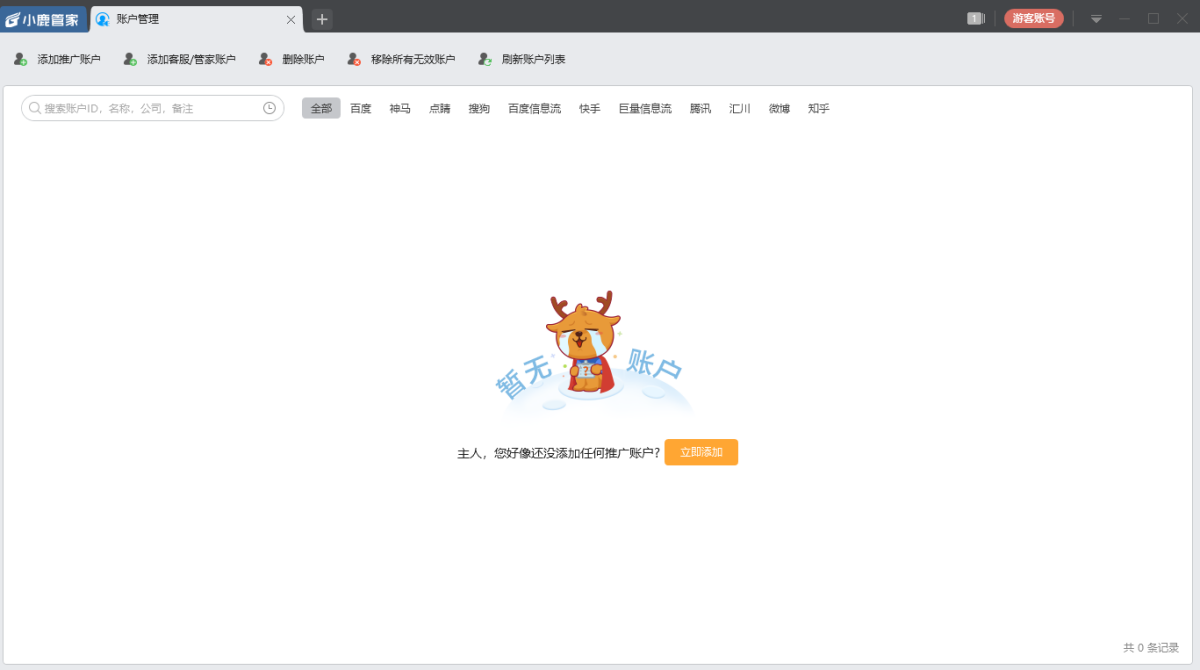Close the 账户管理 tab

291,19
